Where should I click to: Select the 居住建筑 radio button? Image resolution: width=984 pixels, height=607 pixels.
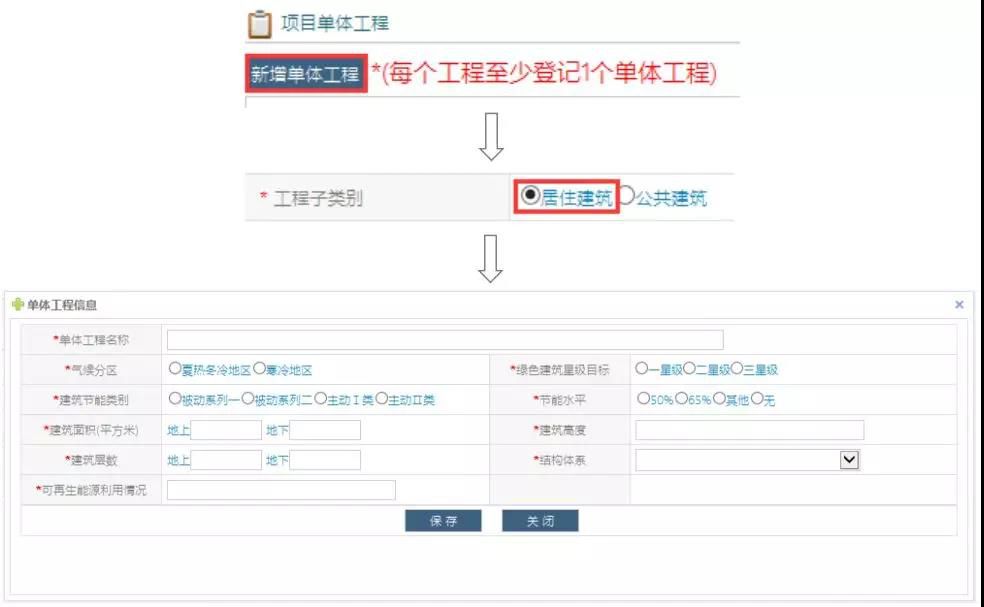[530, 195]
